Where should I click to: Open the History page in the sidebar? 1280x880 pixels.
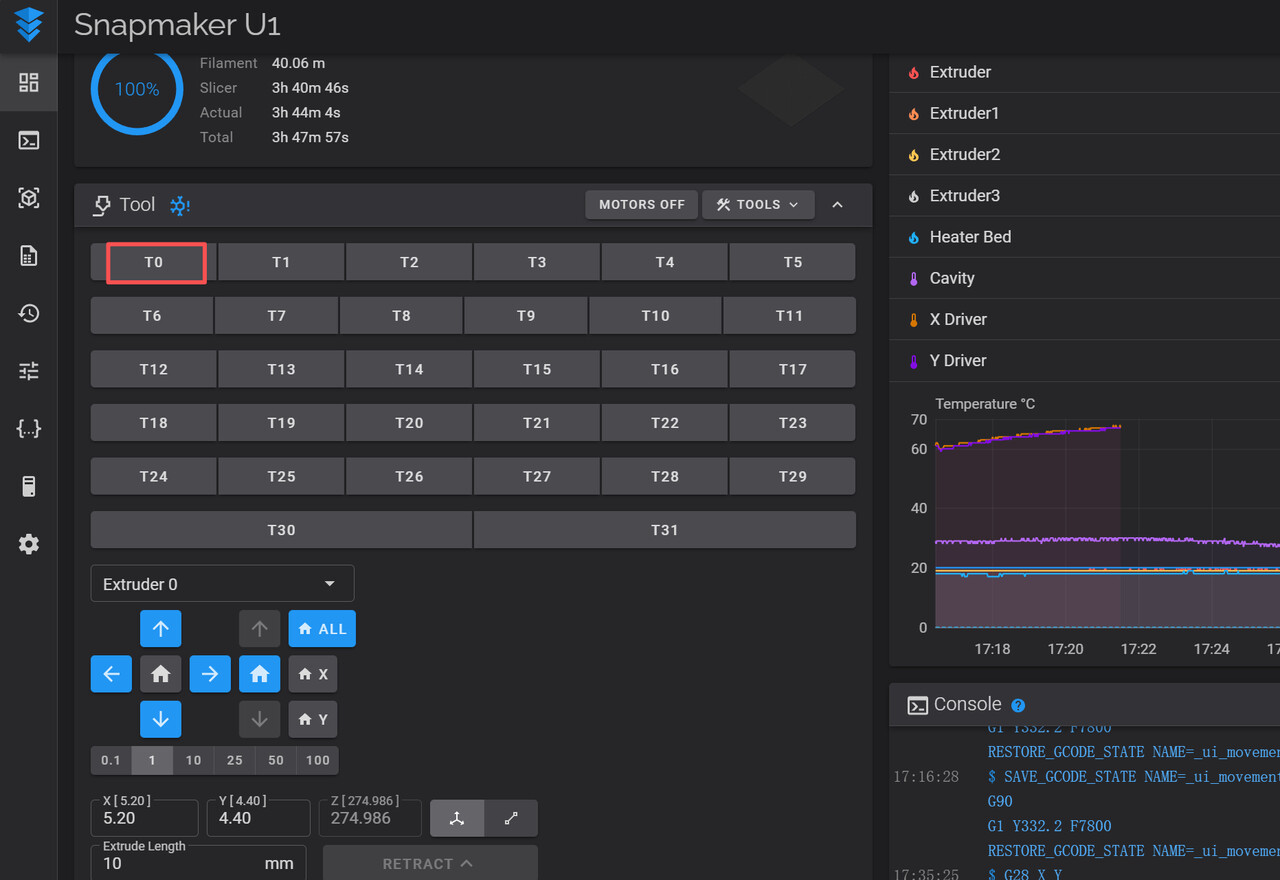tap(29, 314)
